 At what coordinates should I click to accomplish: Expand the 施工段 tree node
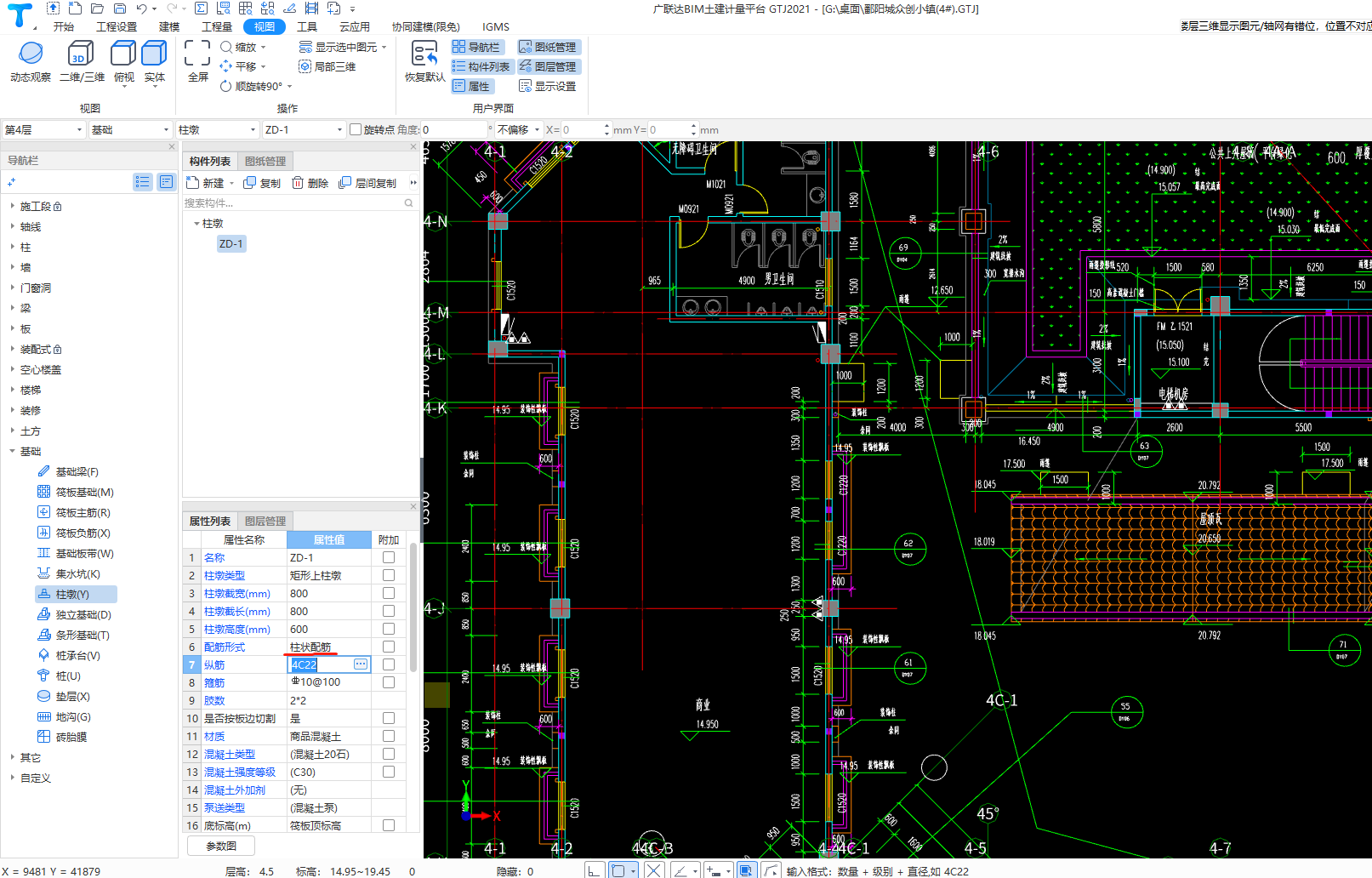tap(12, 206)
